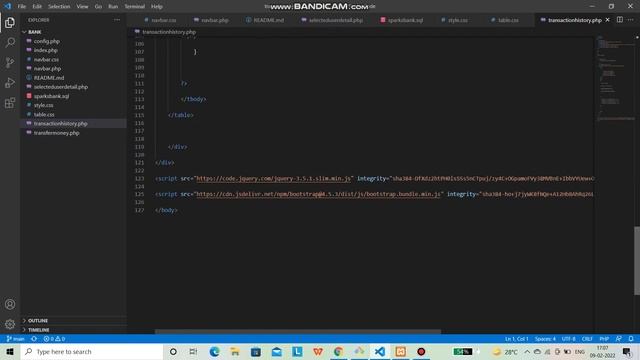Open editor more actions ellipsis
This screenshot has height=360, width=640.
(631, 20)
